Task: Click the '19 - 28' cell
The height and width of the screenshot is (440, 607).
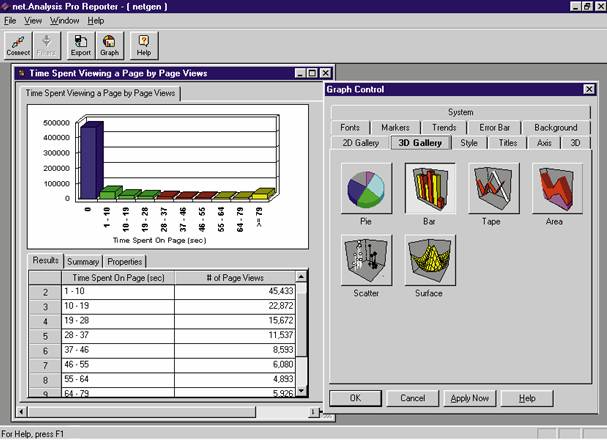Action: tap(118, 321)
